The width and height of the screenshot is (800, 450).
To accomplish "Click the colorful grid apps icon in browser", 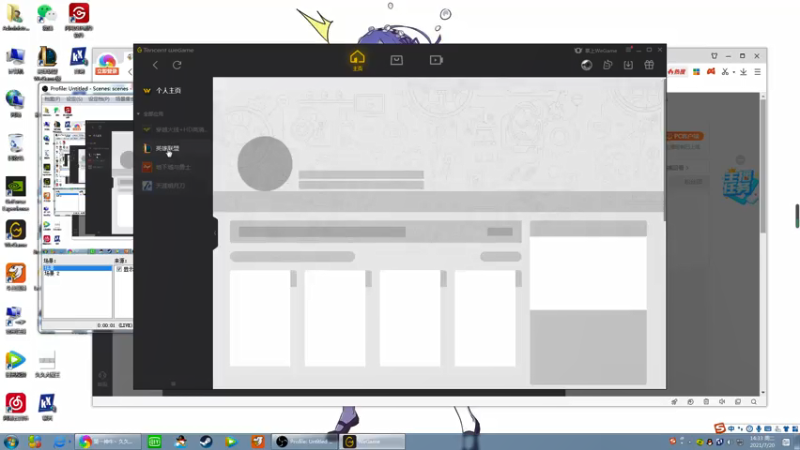I will coord(696,72).
